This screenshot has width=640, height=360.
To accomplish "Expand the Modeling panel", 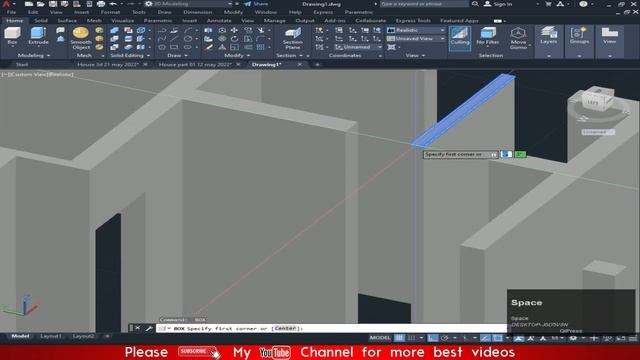I will pos(34,56).
